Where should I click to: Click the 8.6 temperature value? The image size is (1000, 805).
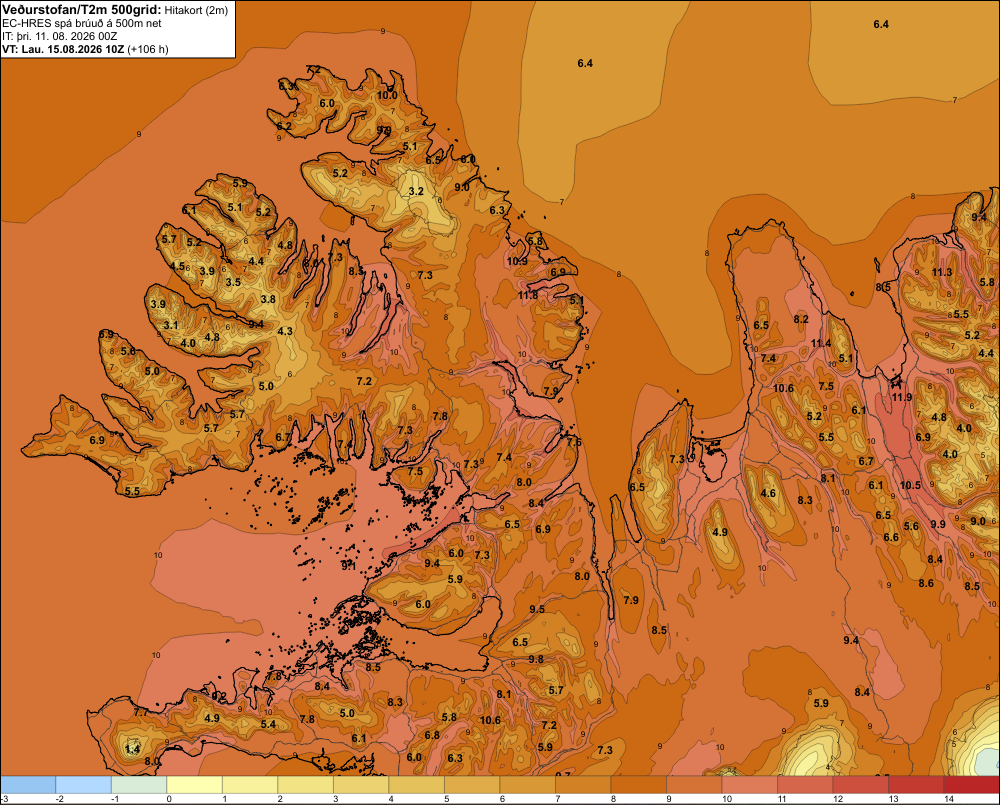coord(926,583)
